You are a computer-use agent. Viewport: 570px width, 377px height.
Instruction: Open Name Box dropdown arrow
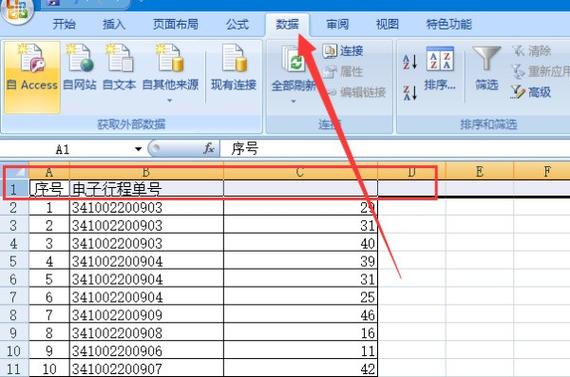click(138, 149)
